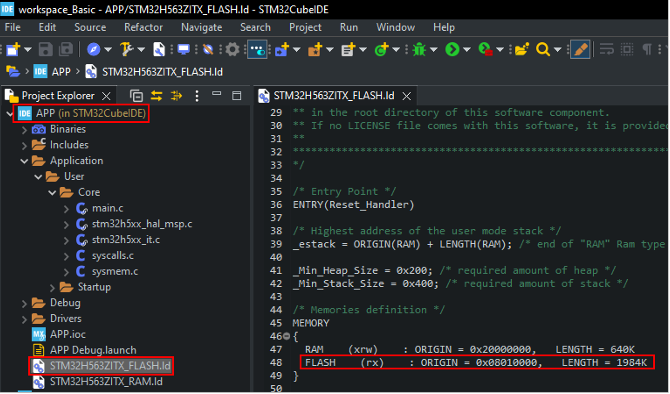This screenshot has width=670, height=394.
Task: Click the new source folder icon
Action: pyautogui.click(x=282, y=50)
